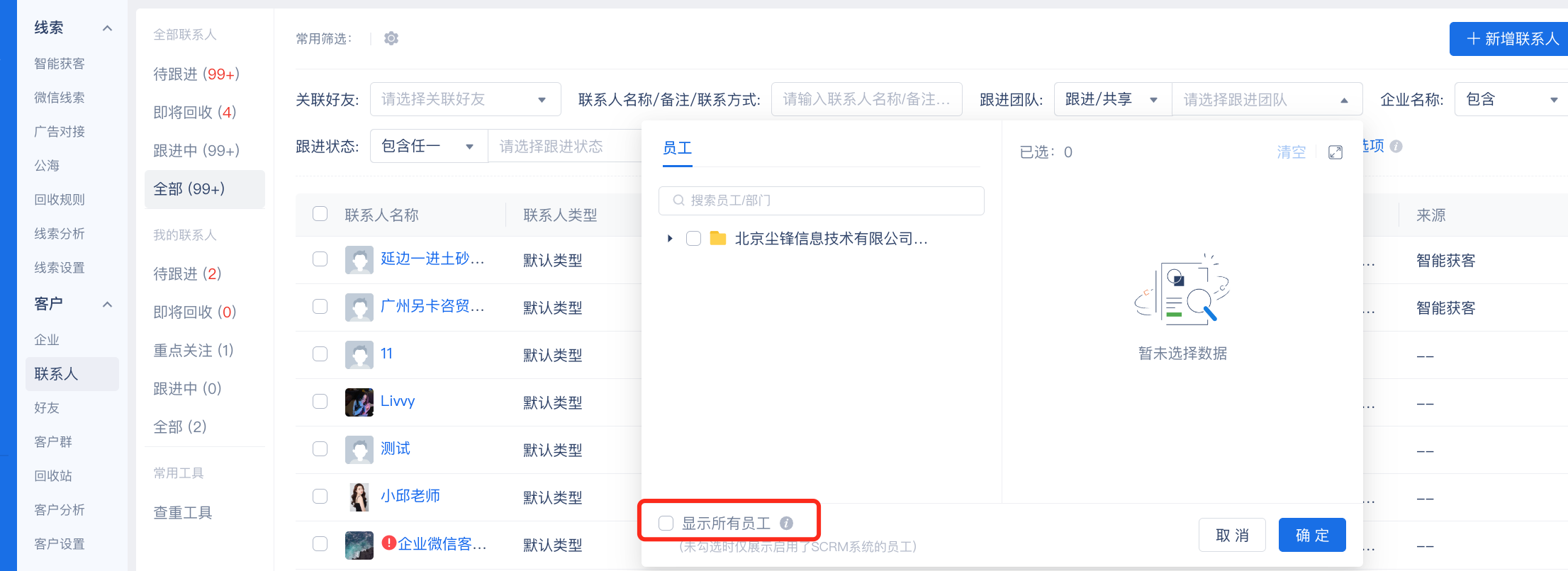This screenshot has width=1568, height=571.
Task: Open the 请选择跟进状态 selector
Action: (565, 146)
